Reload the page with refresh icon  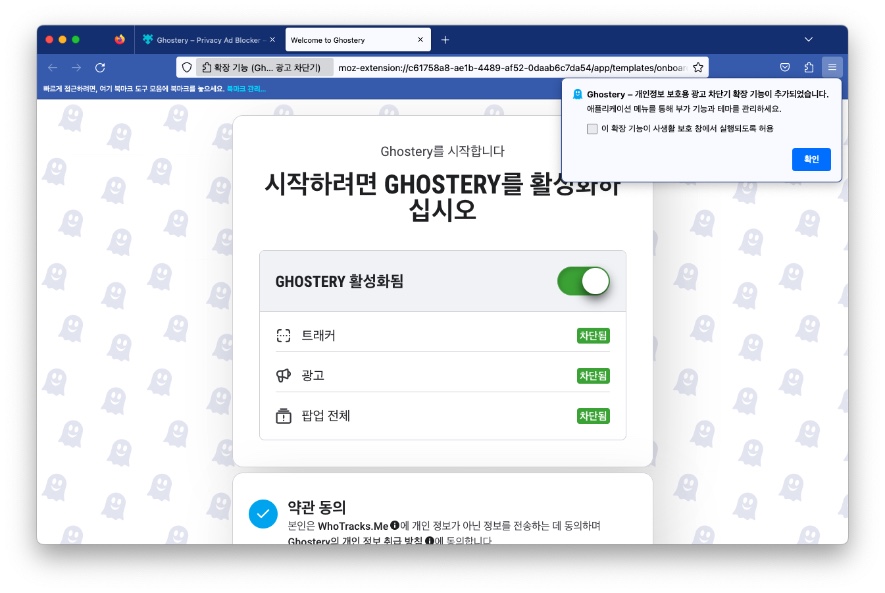pyautogui.click(x=100, y=68)
